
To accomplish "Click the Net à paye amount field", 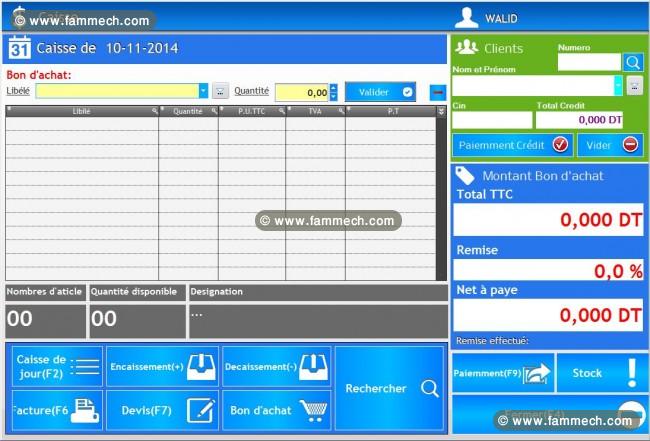I will 548,315.
